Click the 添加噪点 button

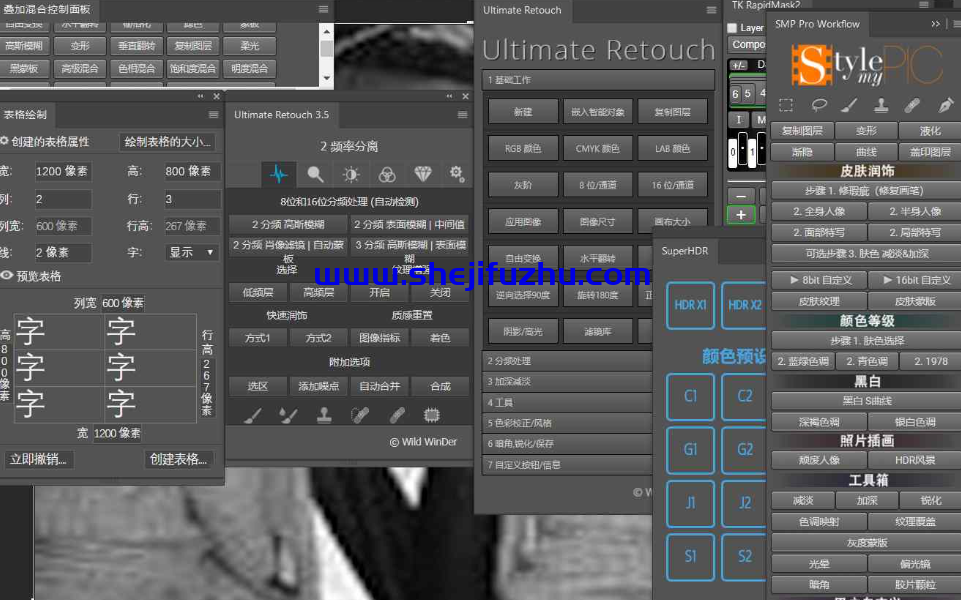coord(318,386)
